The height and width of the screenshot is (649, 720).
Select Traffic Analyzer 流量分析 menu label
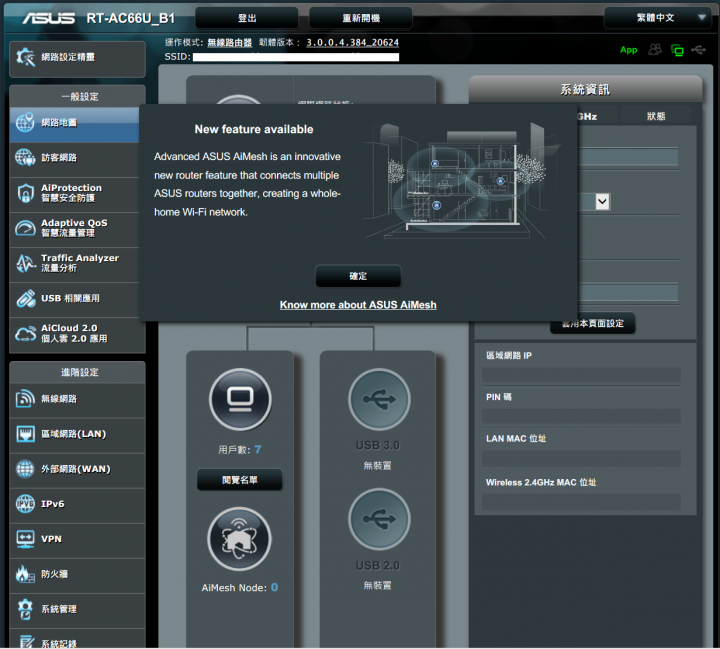click(x=80, y=263)
